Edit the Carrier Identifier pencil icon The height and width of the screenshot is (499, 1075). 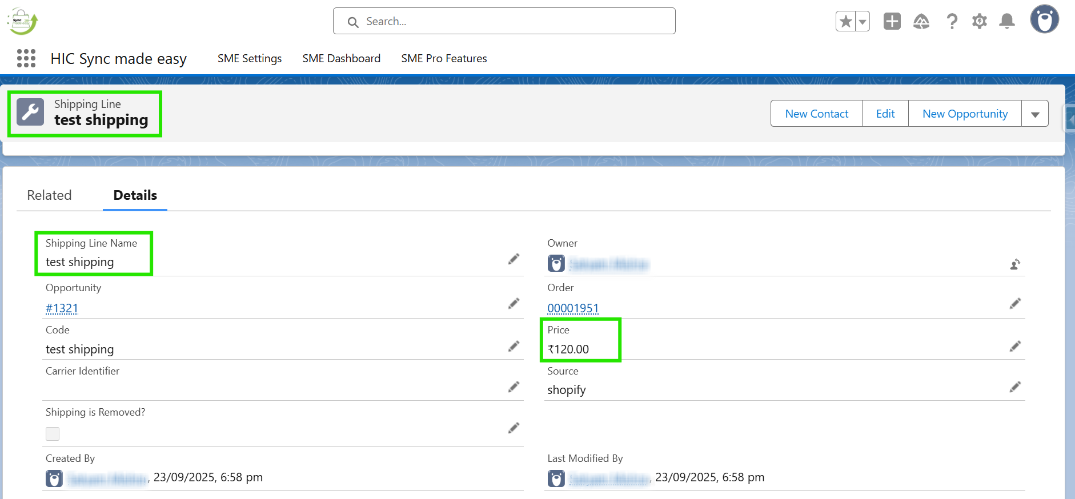(514, 387)
